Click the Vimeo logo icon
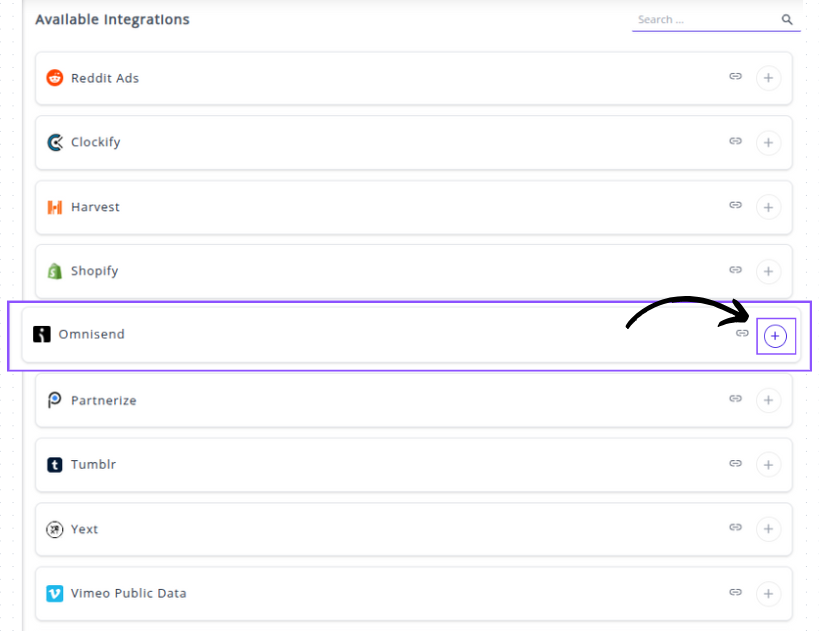This screenshot has width=819, height=631. click(x=55, y=593)
